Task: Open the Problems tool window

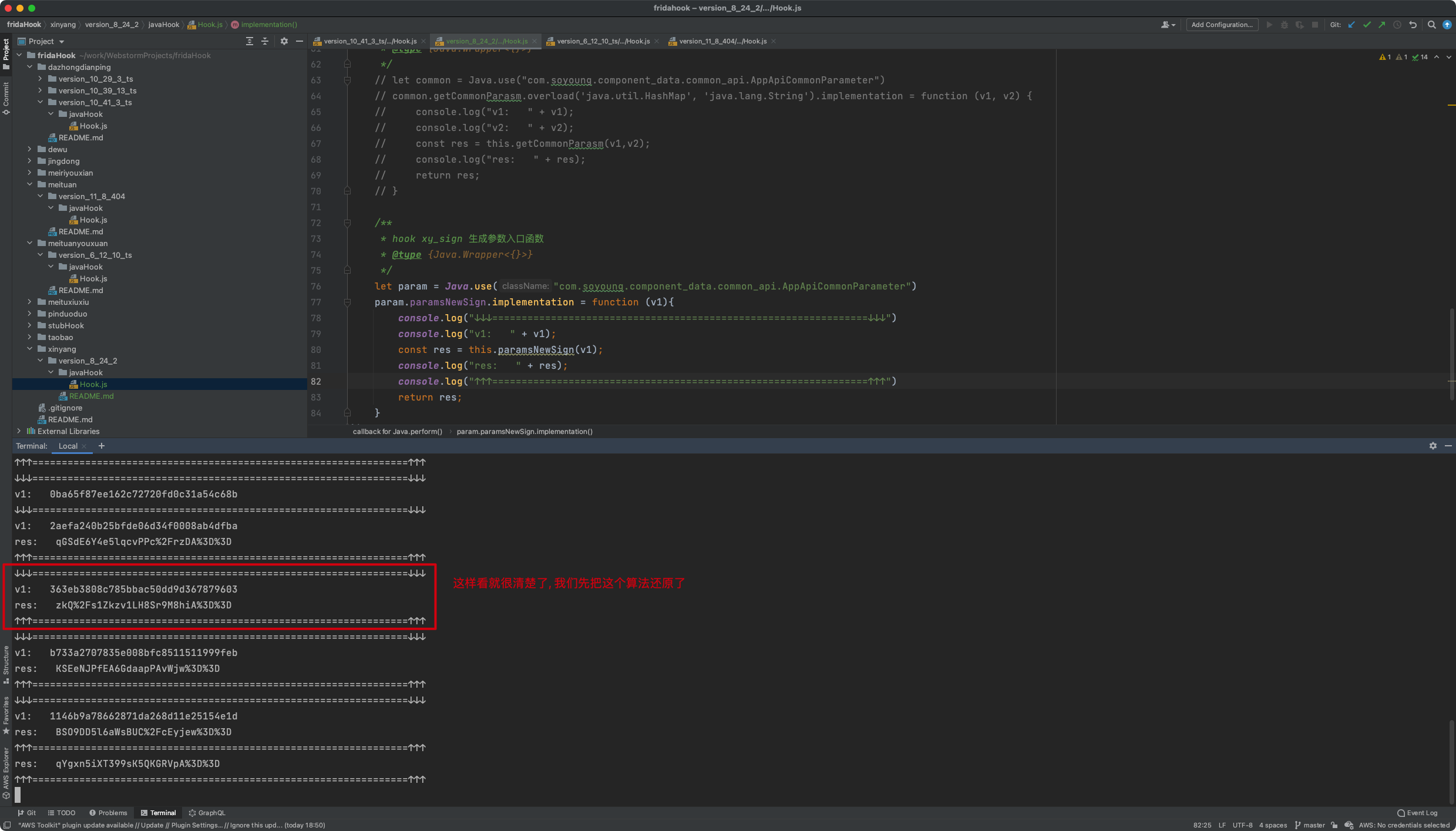Action: [x=108, y=813]
